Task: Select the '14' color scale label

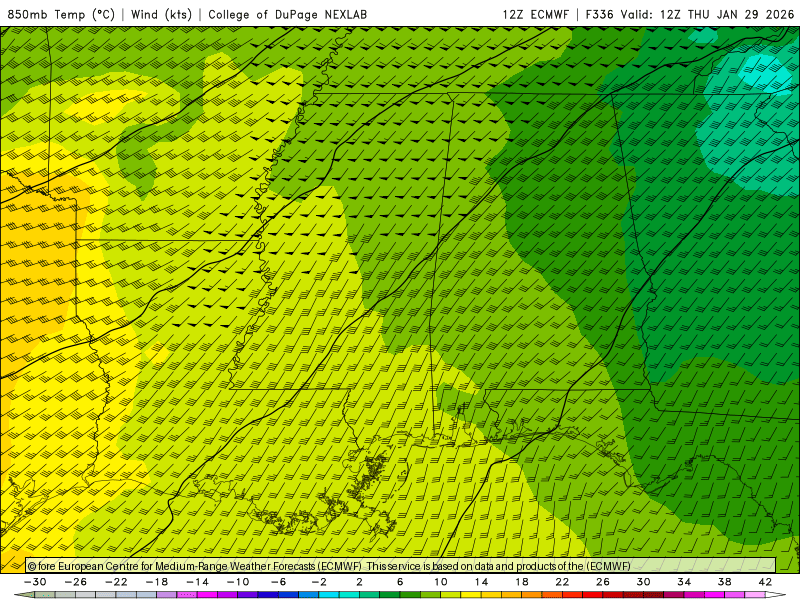Action: 481,582
